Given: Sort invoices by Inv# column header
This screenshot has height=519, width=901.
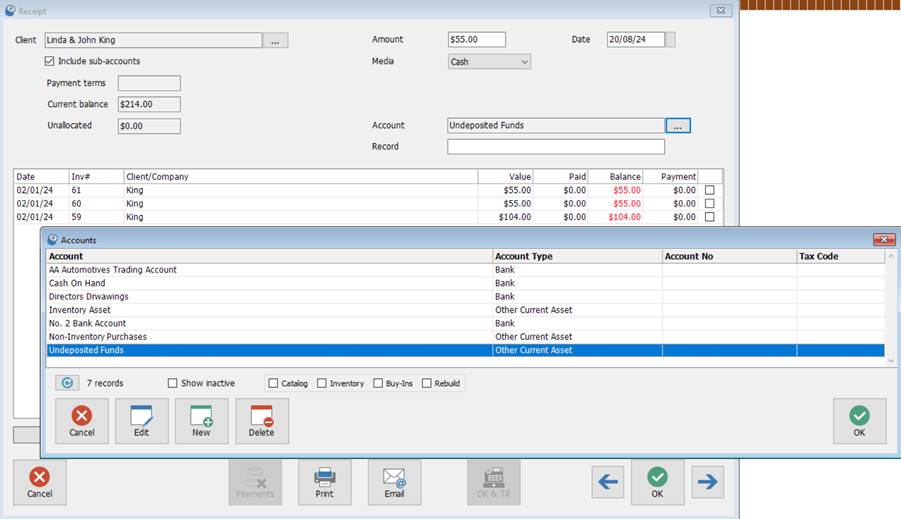Looking at the screenshot, I should (x=96, y=176).
